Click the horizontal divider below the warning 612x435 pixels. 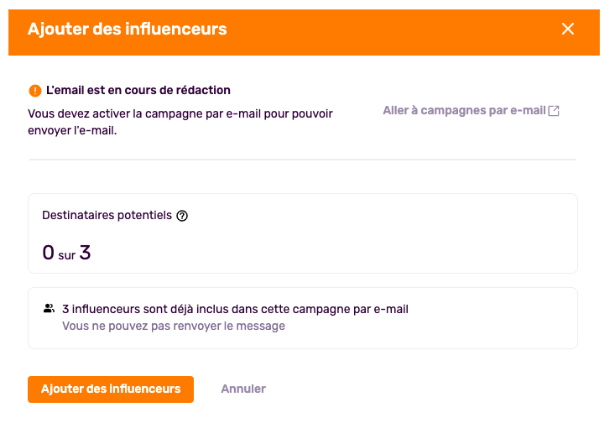pyautogui.click(x=302, y=160)
